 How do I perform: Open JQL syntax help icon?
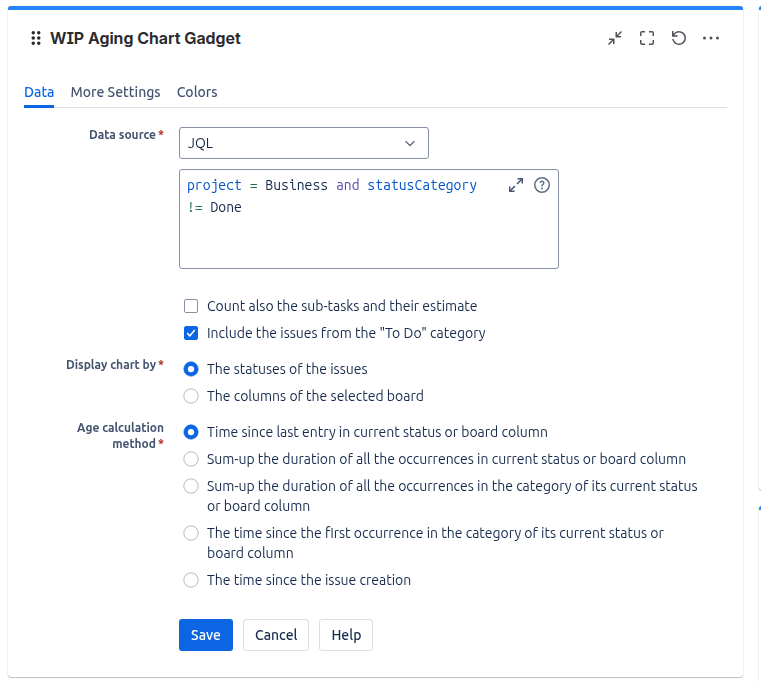542,185
